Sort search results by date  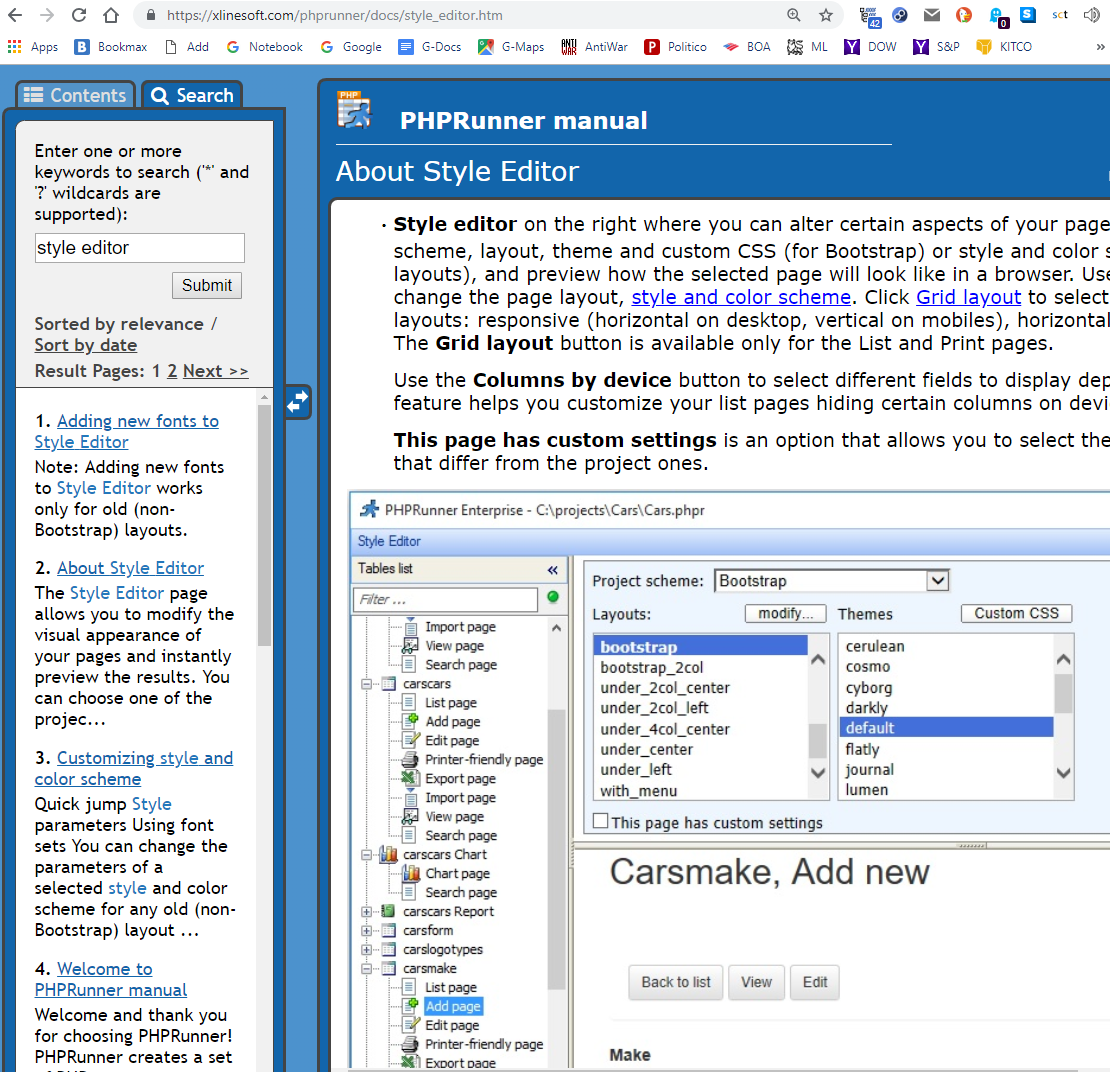tap(86, 346)
